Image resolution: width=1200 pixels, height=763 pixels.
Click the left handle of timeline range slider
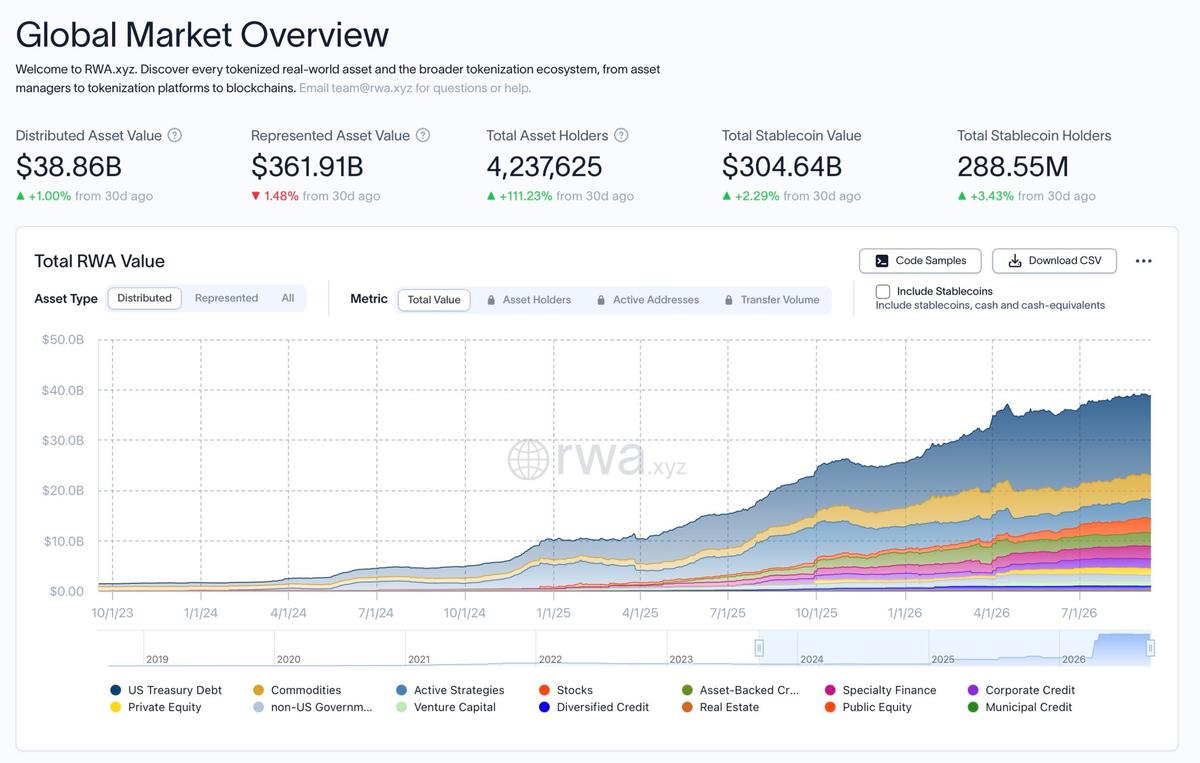tap(759, 648)
